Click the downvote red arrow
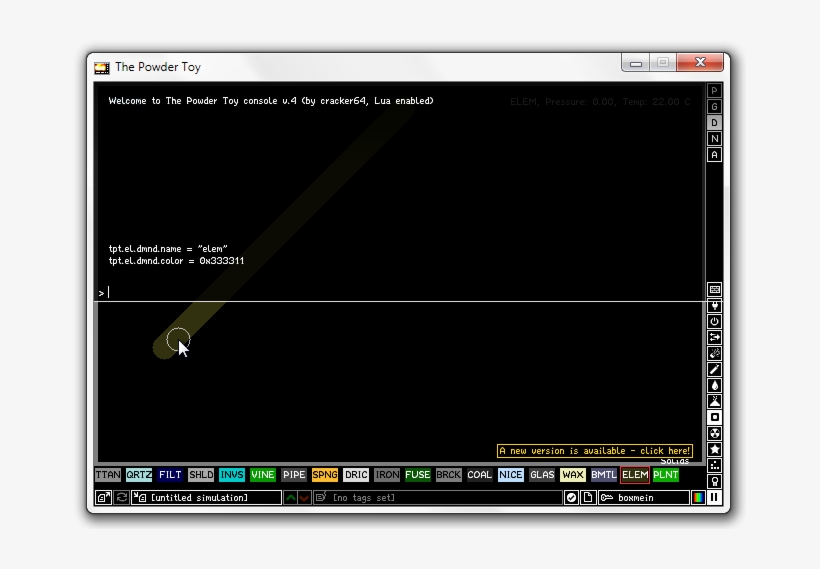Image resolution: width=820 pixels, height=569 pixels. (x=304, y=497)
